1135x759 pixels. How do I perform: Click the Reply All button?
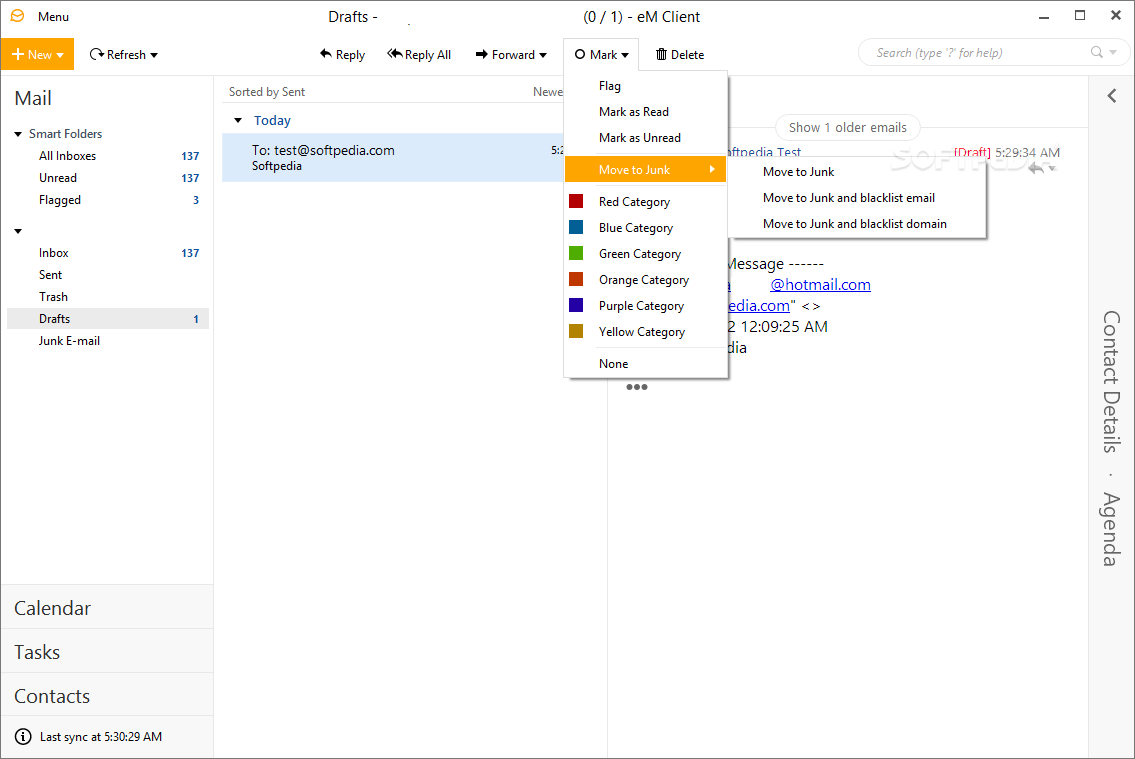(419, 54)
